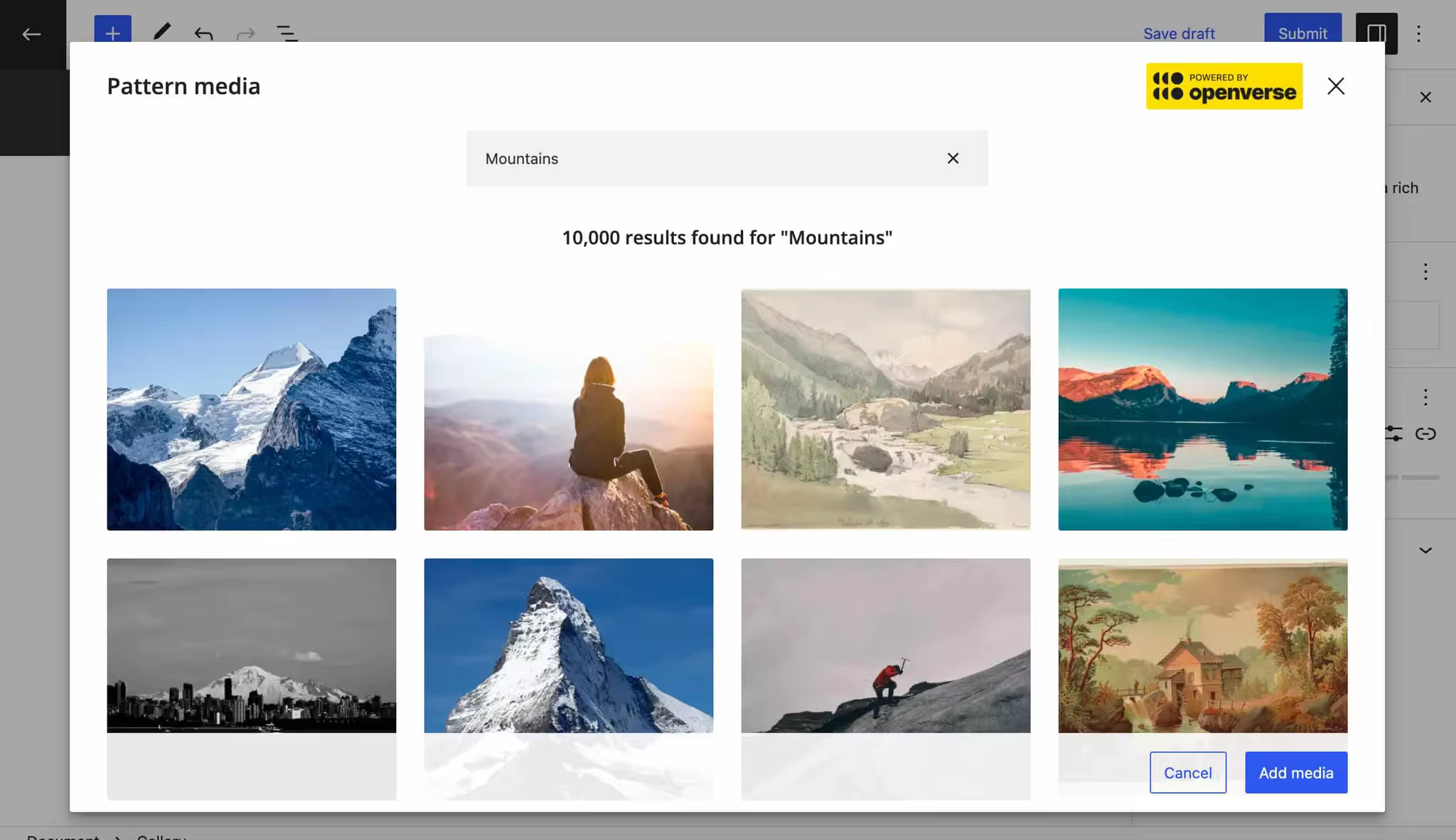Select the Matterhorn peak photo
The image size is (1456, 840).
pyautogui.click(x=568, y=645)
